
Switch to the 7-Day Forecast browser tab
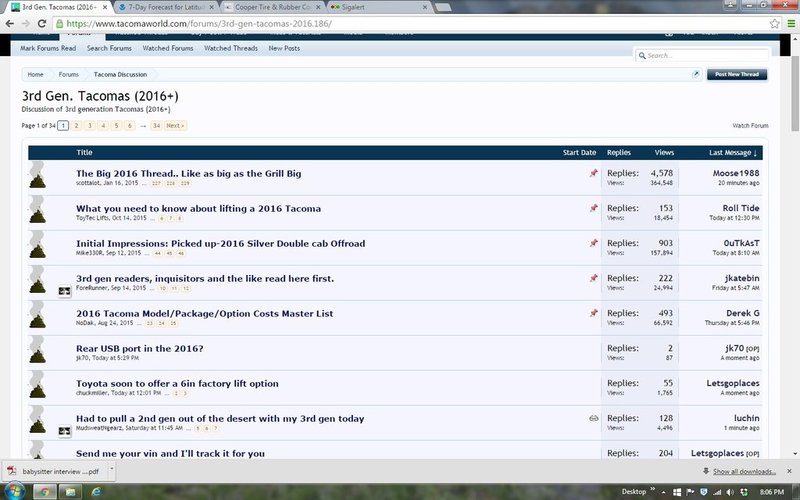pos(166,7)
